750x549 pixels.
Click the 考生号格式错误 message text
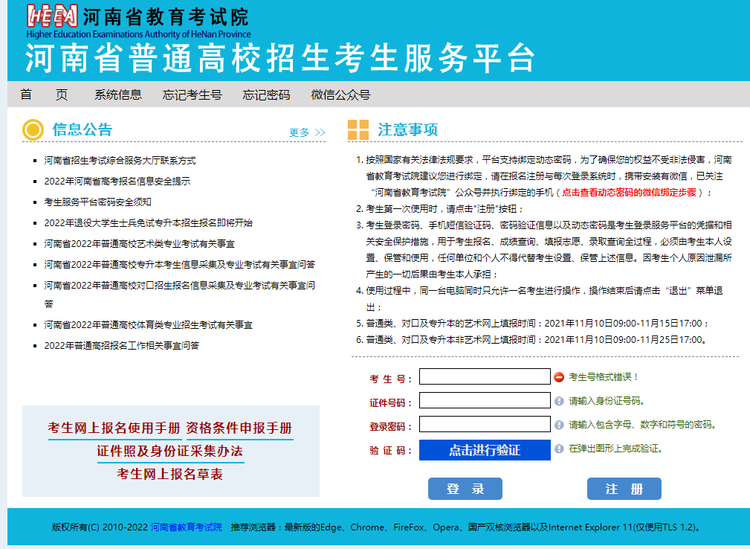(604, 377)
